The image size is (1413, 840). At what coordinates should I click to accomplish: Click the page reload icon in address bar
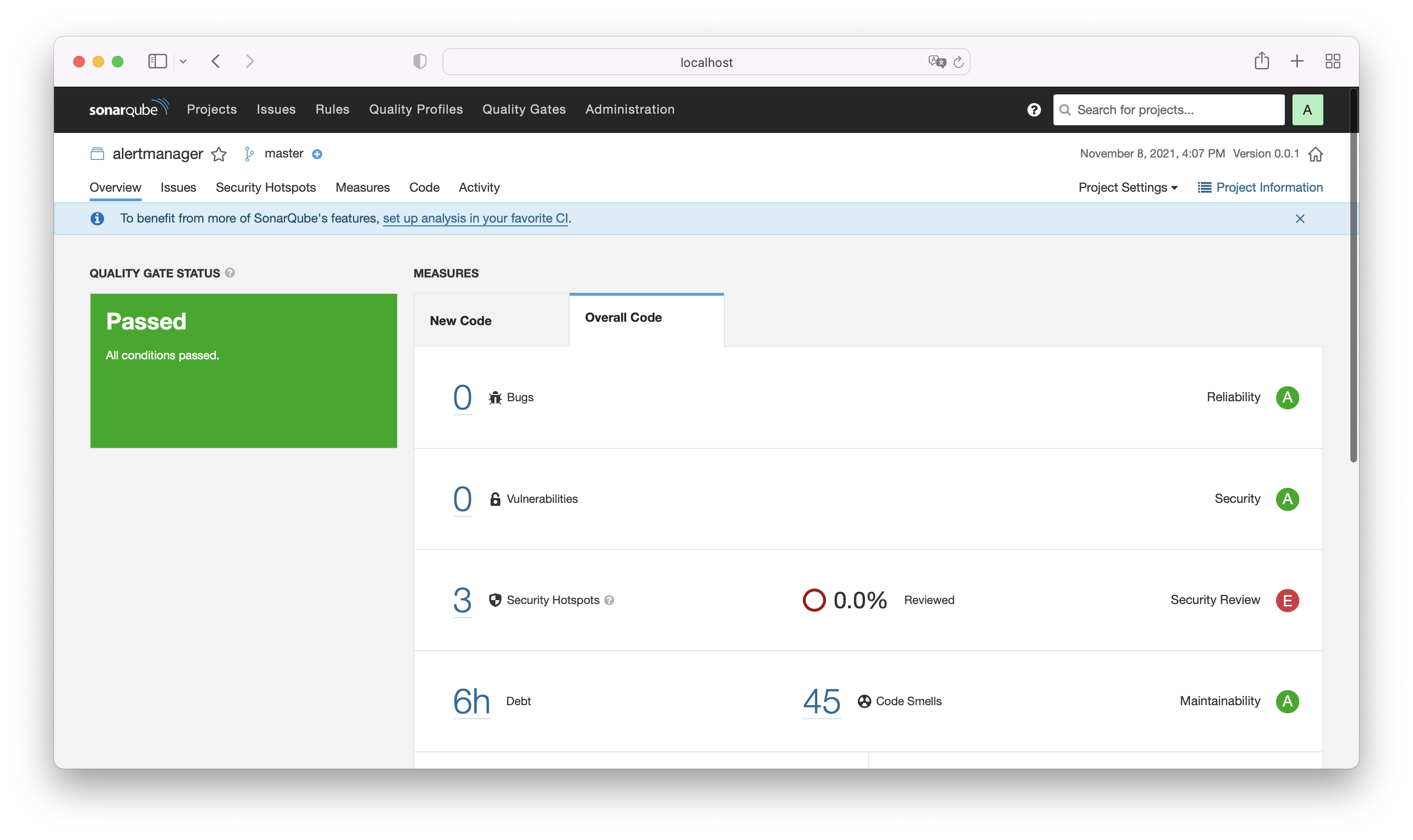click(x=958, y=62)
